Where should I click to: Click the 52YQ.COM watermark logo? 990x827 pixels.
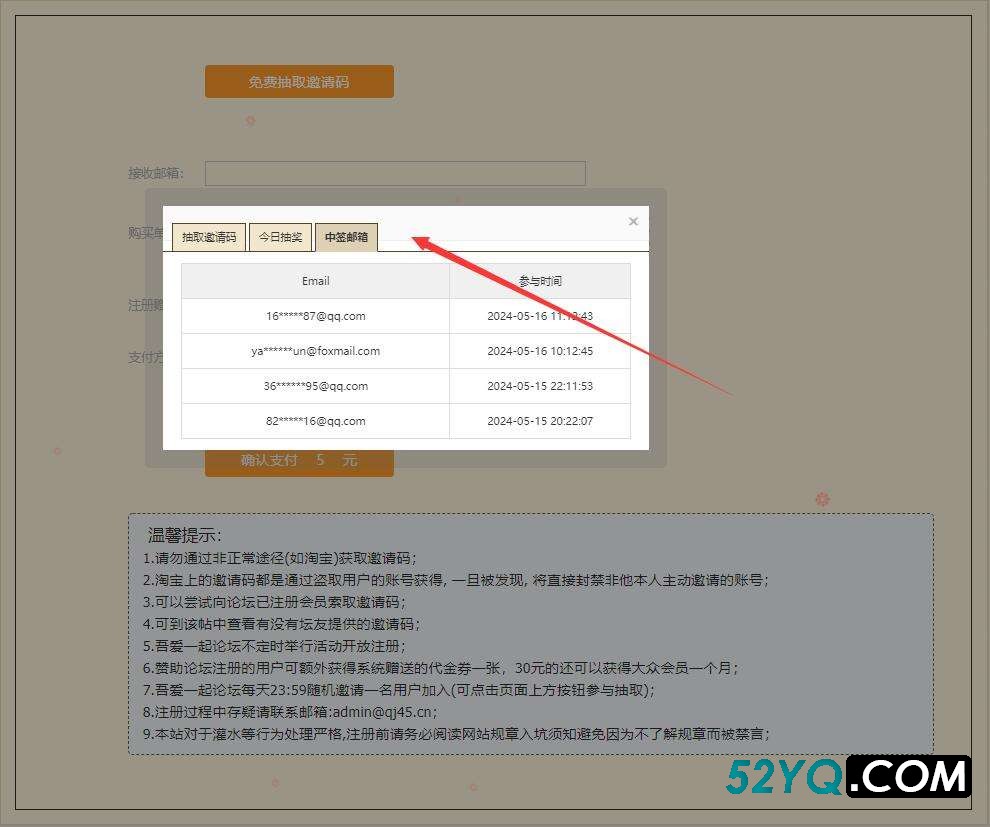(x=848, y=777)
